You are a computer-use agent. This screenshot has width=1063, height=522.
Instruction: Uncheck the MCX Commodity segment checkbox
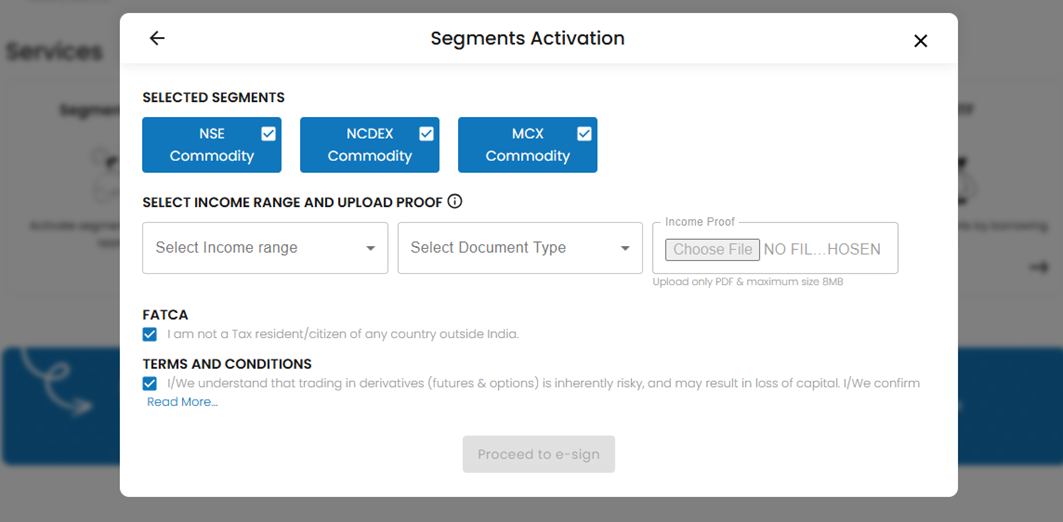584,134
